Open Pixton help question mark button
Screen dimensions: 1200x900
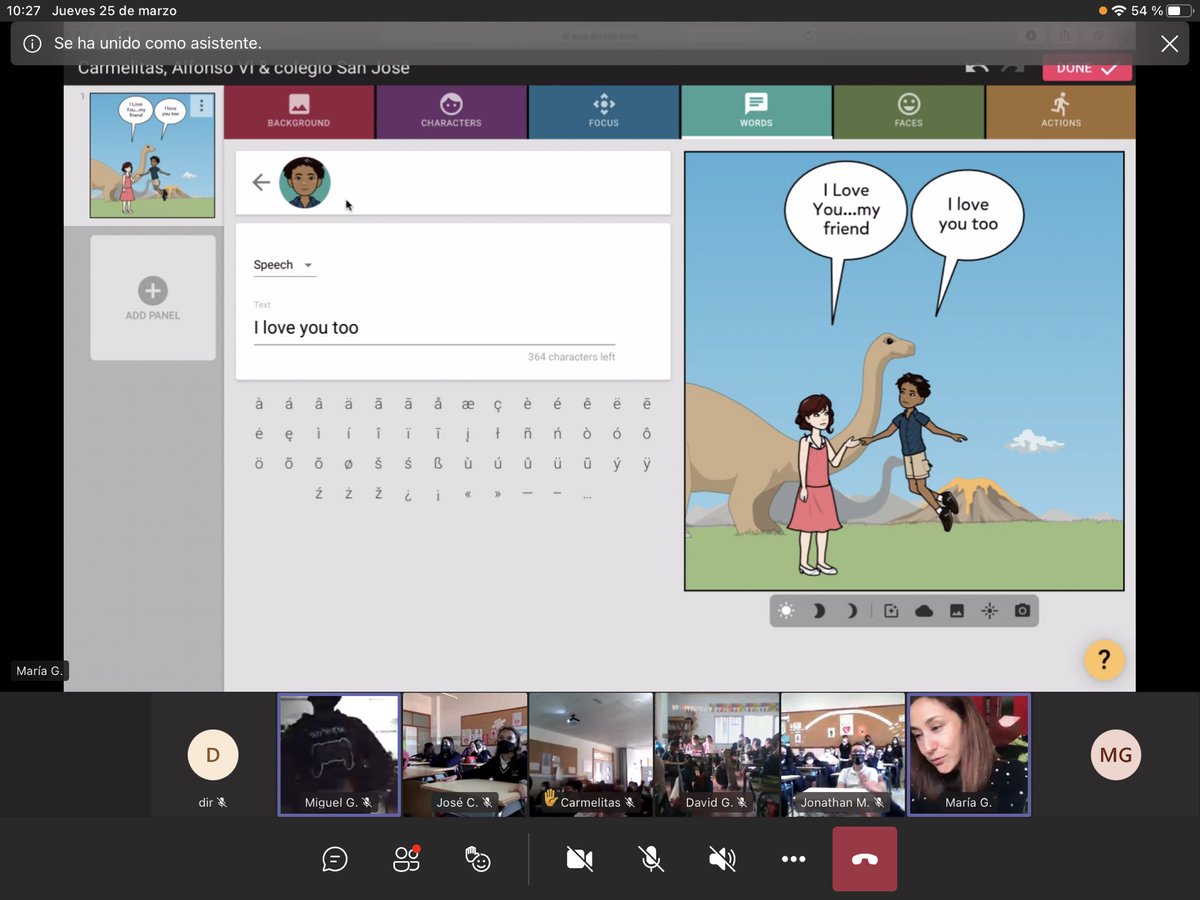click(1104, 660)
